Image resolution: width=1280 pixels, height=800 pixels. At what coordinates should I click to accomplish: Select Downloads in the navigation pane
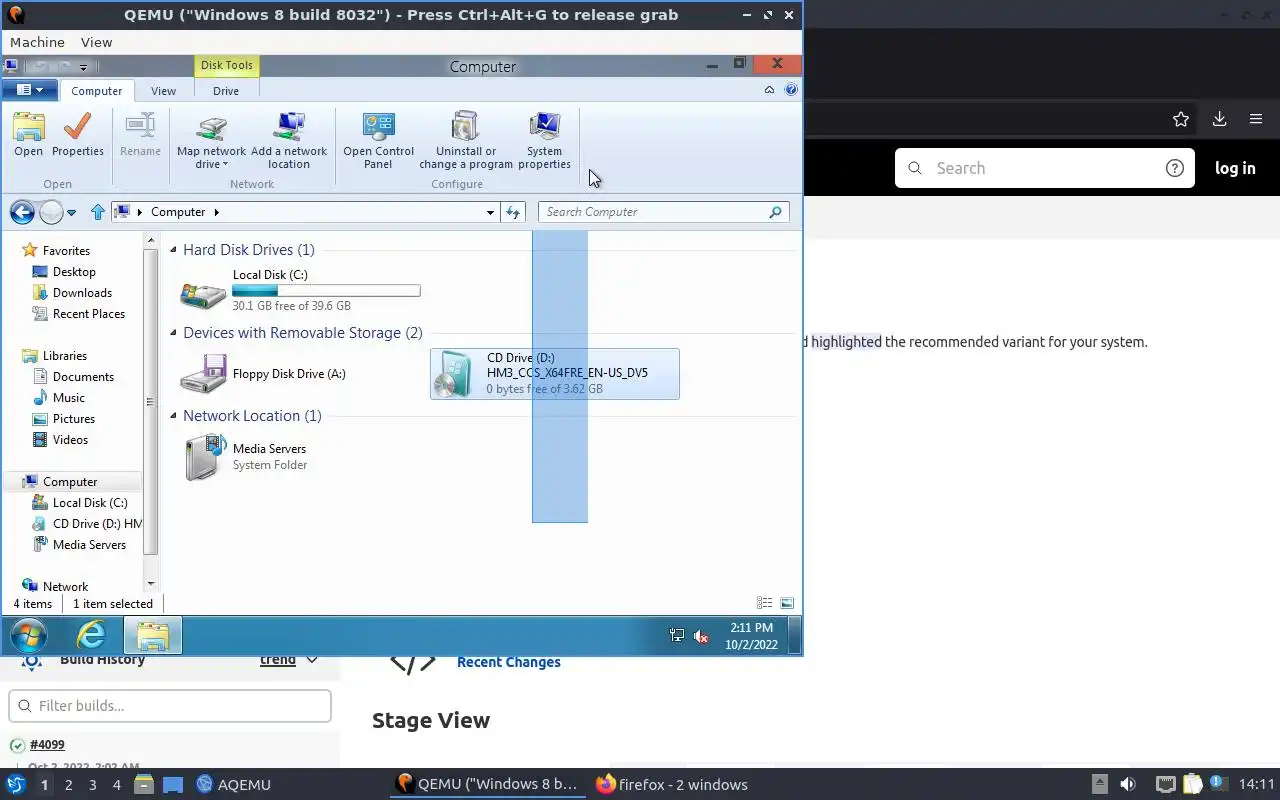coord(82,293)
